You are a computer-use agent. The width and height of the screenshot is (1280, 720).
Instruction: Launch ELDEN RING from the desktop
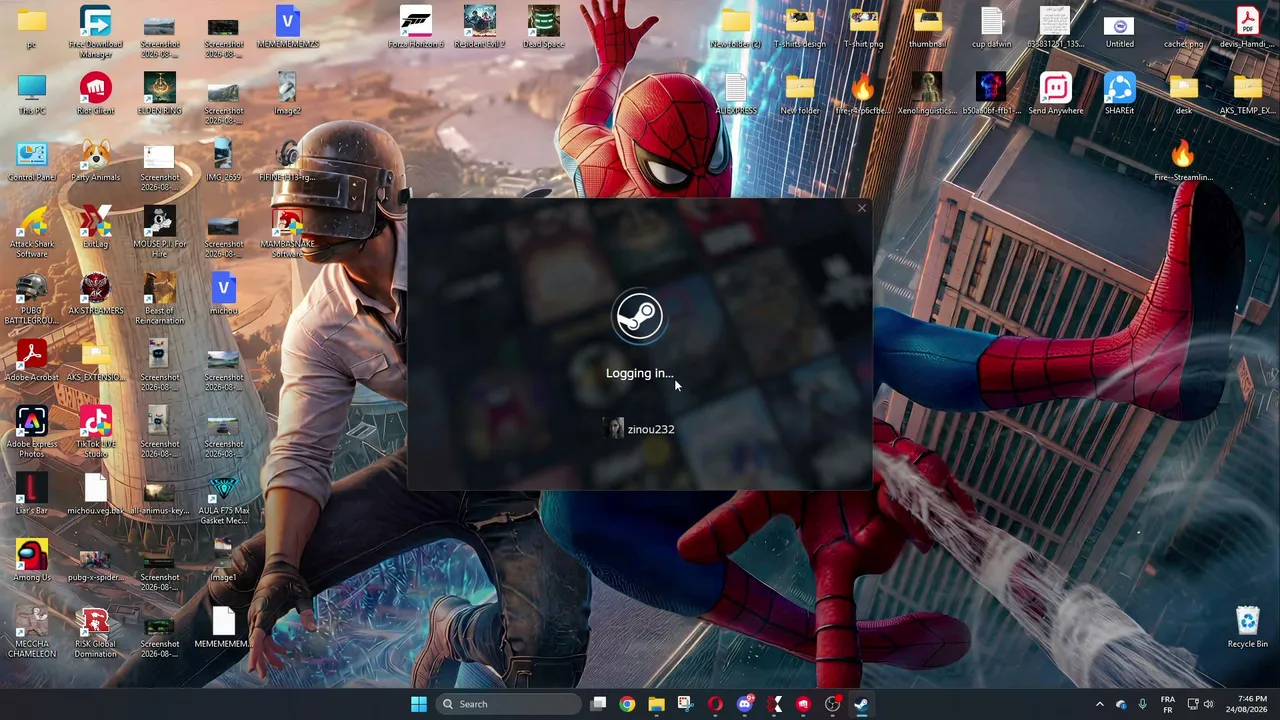pyautogui.click(x=159, y=94)
